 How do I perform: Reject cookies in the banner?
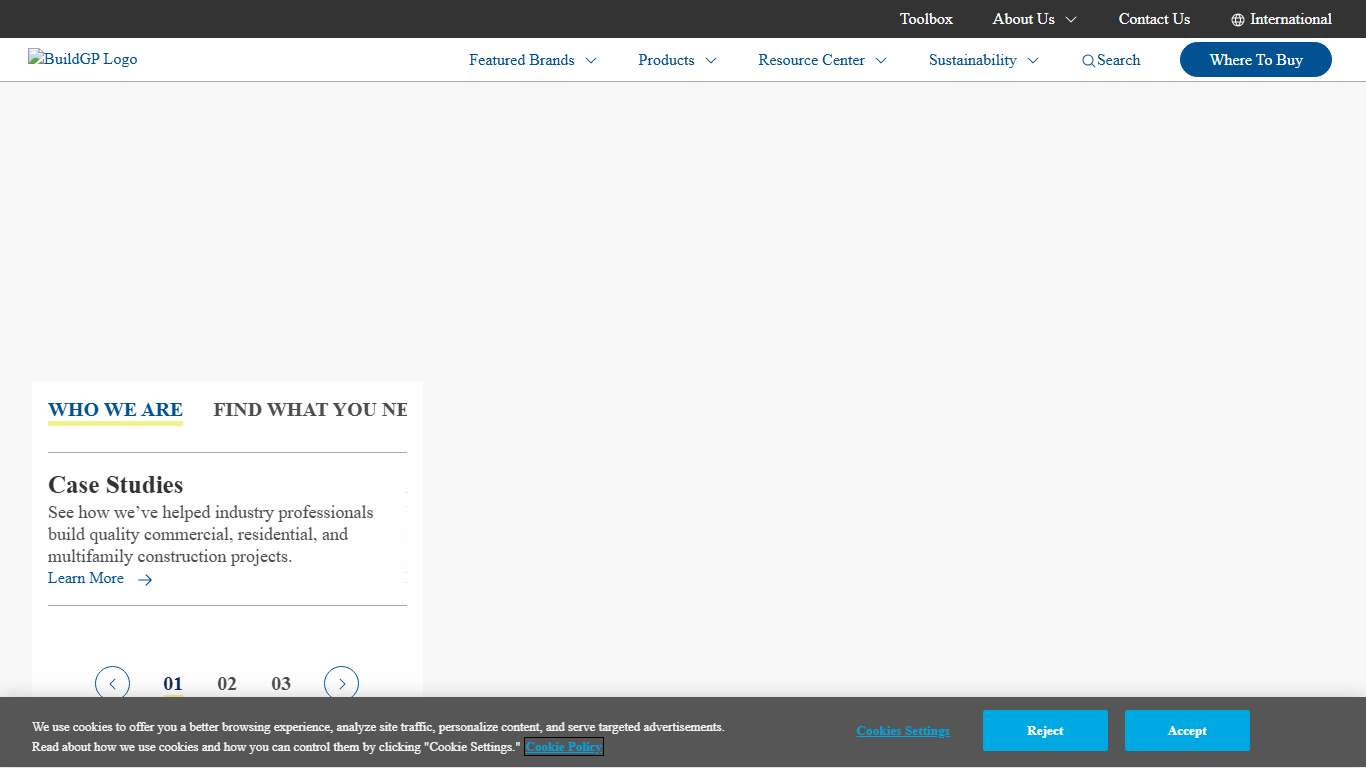click(1045, 731)
